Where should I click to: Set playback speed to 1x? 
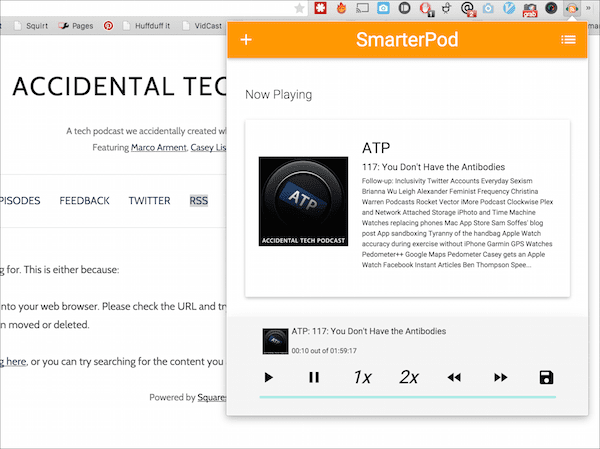(x=362, y=377)
